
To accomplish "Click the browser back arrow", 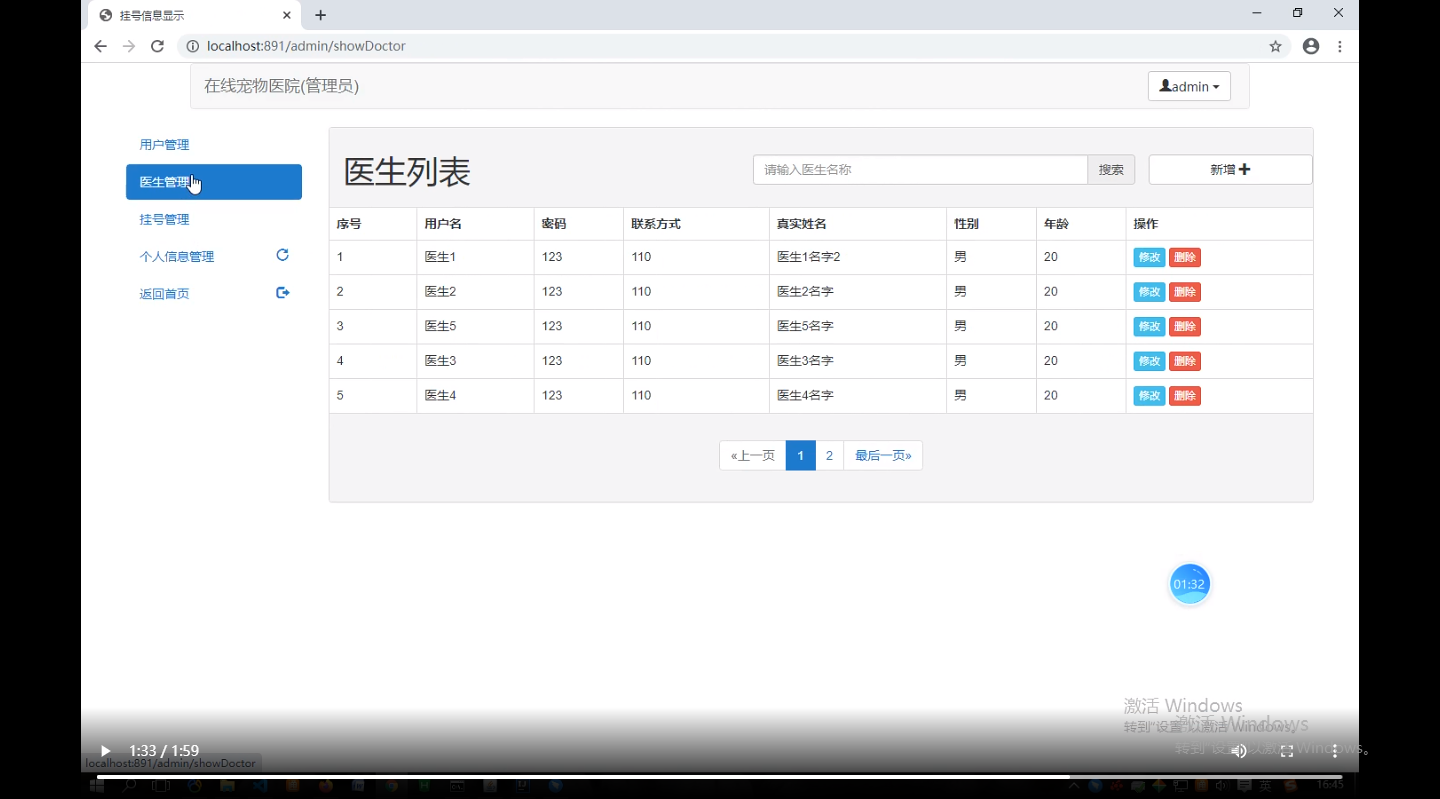I will 100,46.
